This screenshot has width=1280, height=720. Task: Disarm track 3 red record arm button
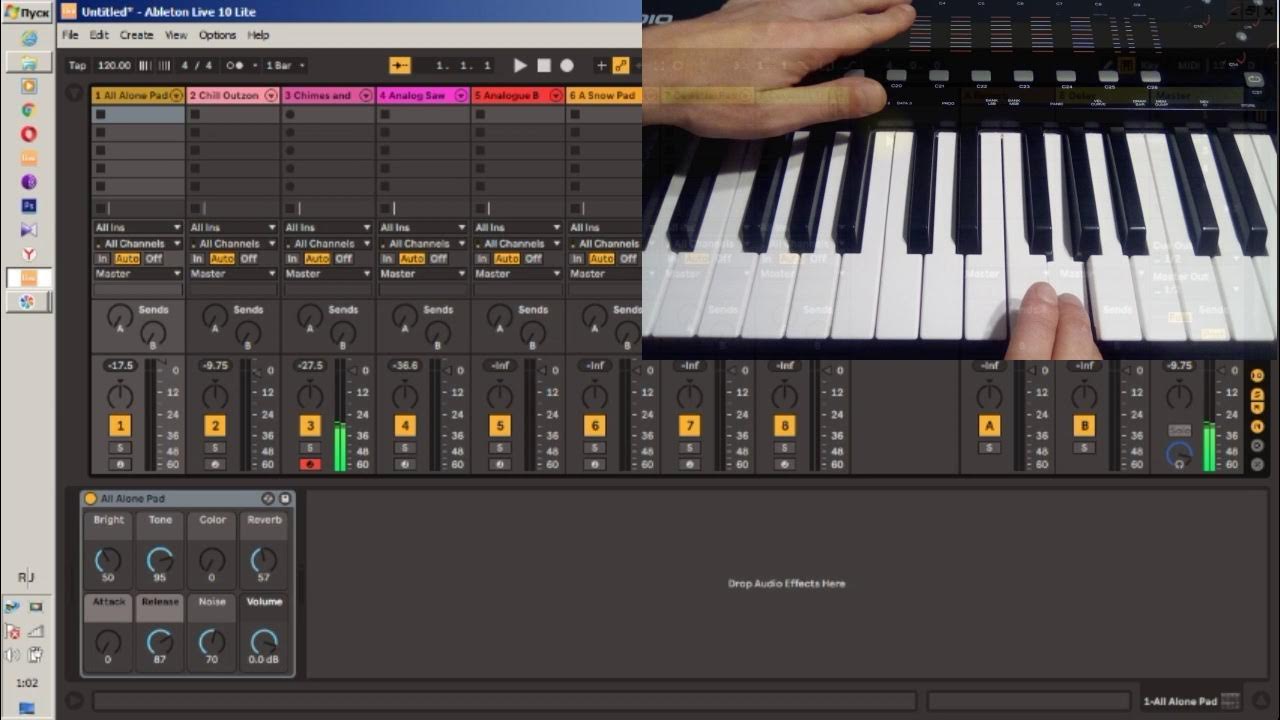click(310, 464)
